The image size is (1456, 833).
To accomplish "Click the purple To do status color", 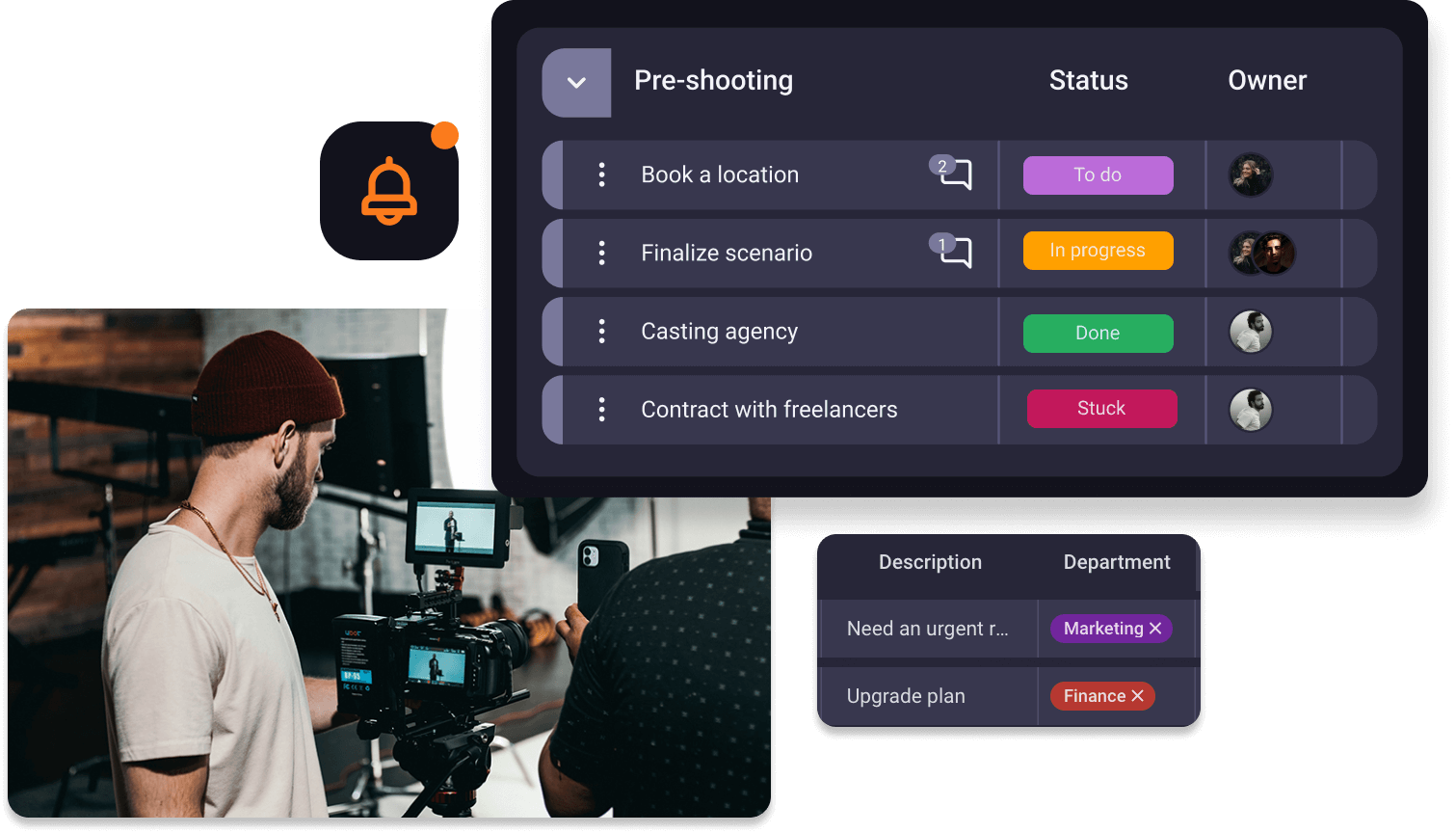I will pos(1098,175).
